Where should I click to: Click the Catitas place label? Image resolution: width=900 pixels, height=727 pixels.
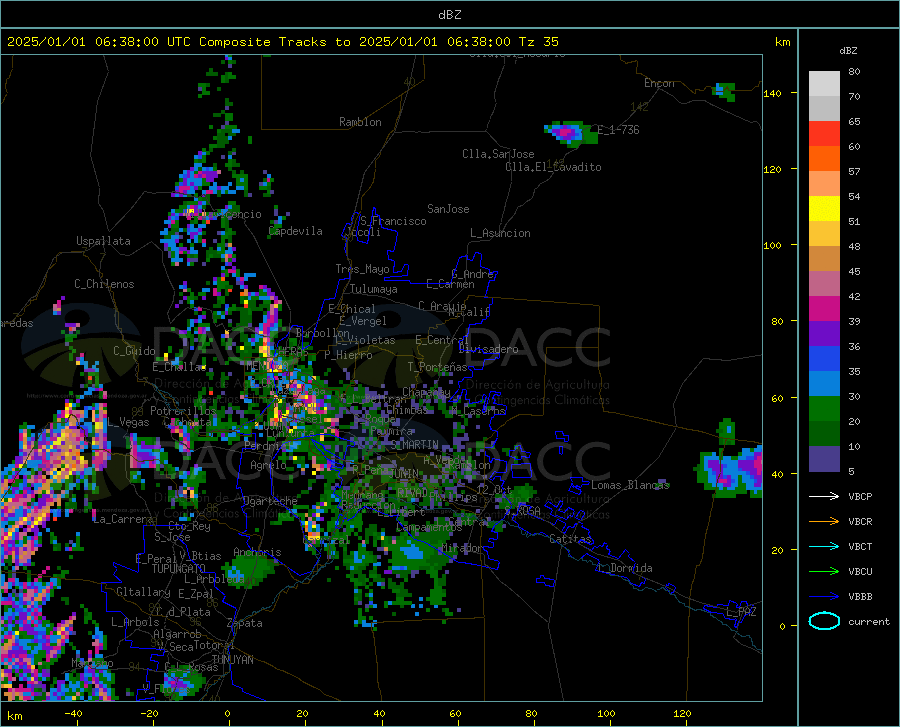pyautogui.click(x=571, y=539)
